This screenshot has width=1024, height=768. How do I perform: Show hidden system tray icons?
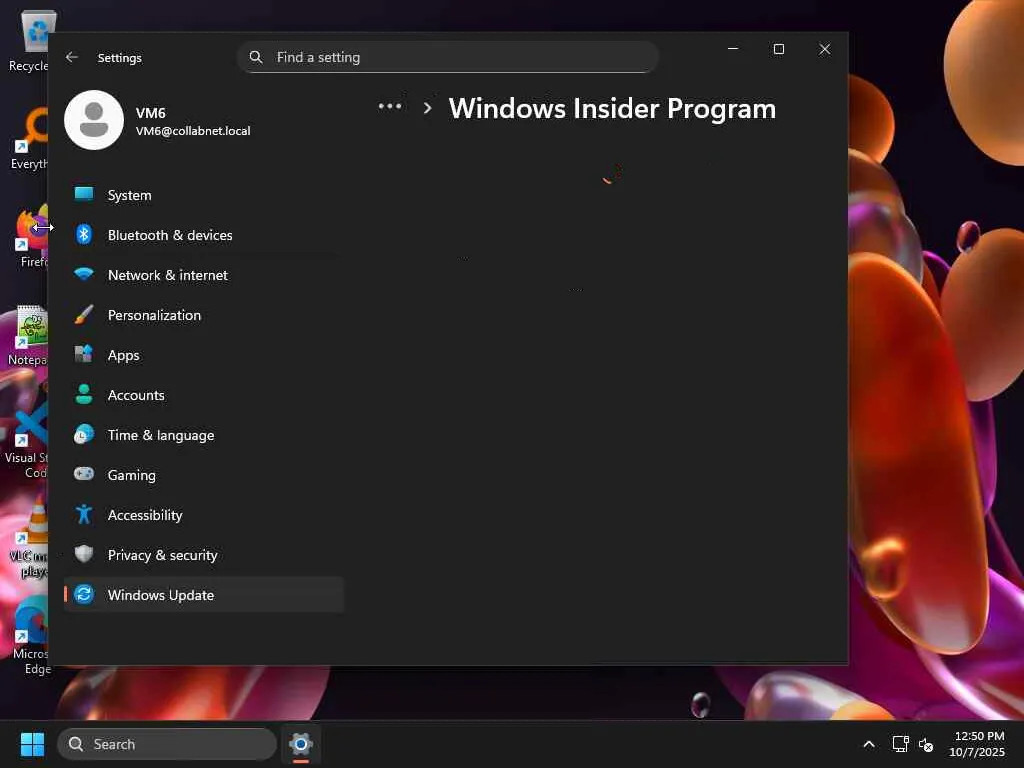click(x=869, y=744)
